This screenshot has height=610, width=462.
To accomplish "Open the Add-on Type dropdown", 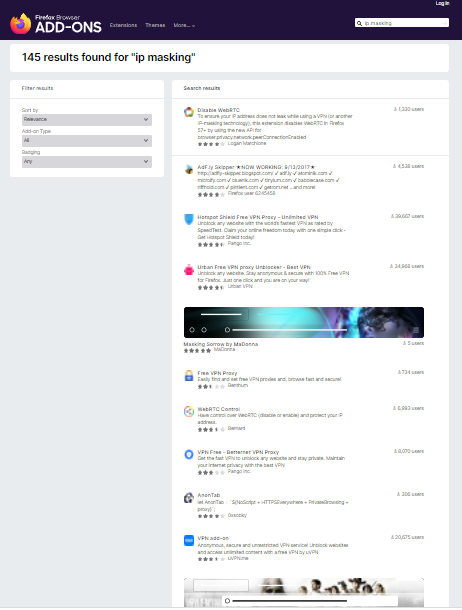I will tap(87, 140).
